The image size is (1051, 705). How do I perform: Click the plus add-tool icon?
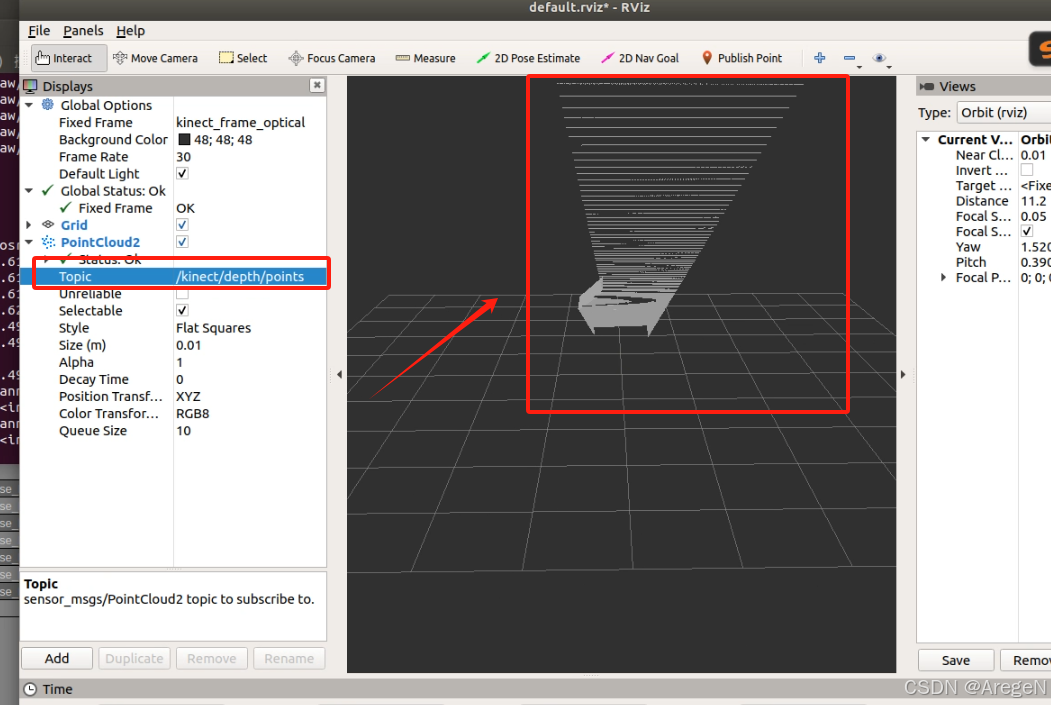[819, 58]
